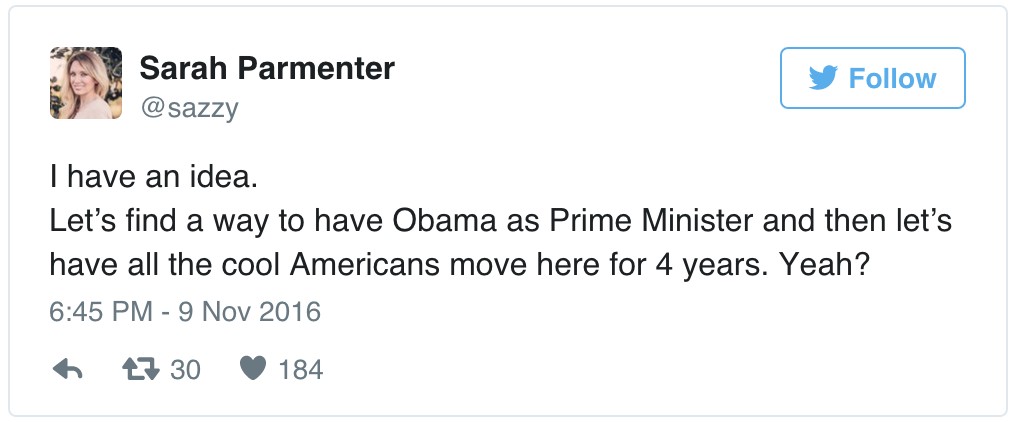Like the tweet with the heart icon
Viewport: 1012px width, 422px height.
[x=253, y=370]
